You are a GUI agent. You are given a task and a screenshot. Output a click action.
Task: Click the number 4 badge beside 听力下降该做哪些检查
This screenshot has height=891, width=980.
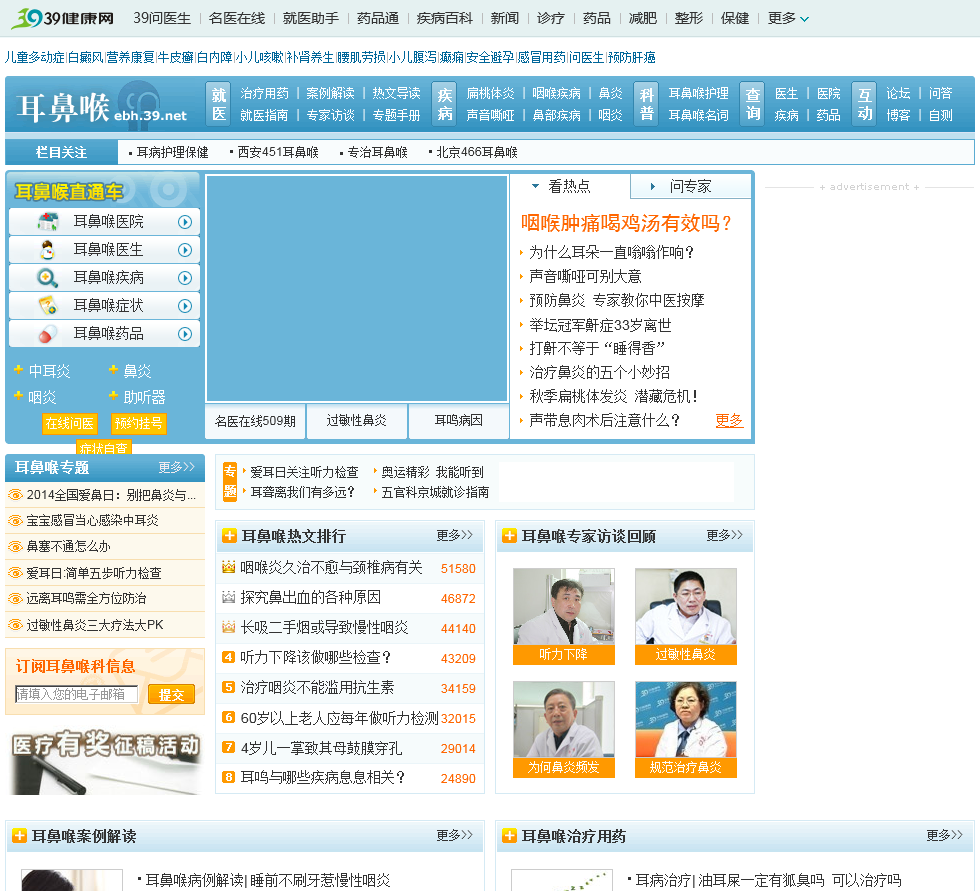pos(229,657)
